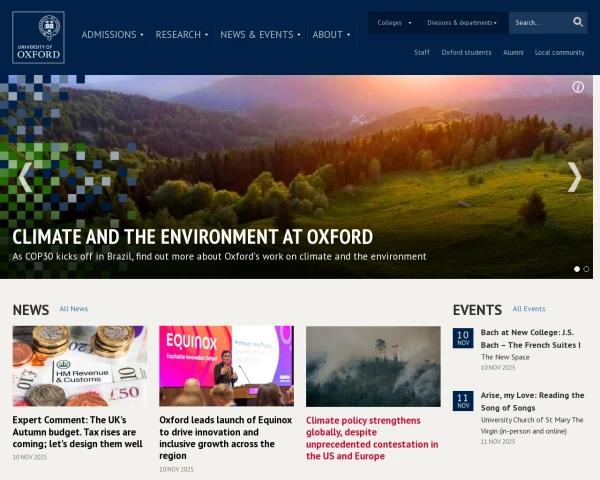600x480 pixels.
Task: Open the Staff link
Action: 422,52
